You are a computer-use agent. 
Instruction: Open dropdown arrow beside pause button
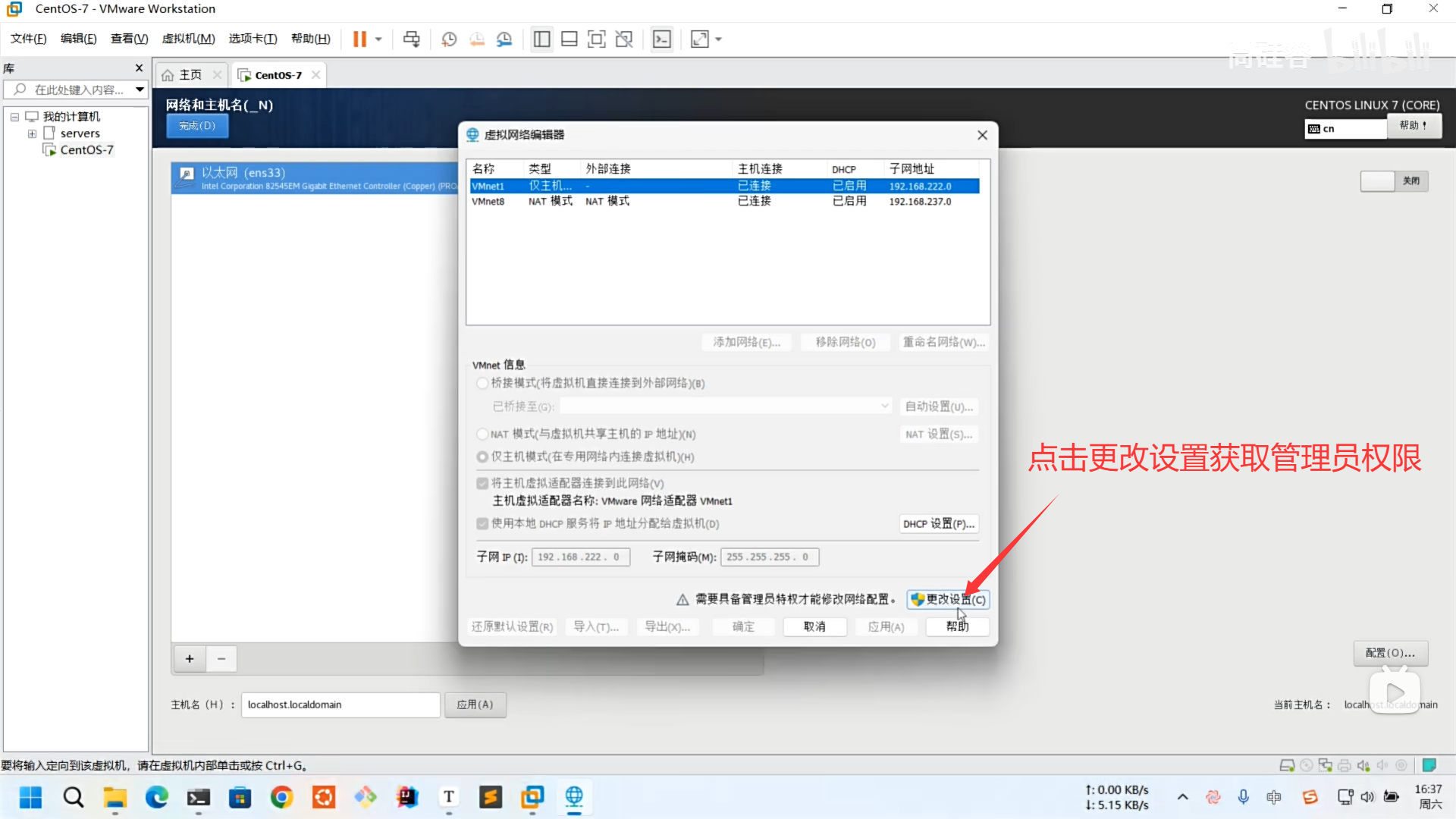click(x=378, y=39)
